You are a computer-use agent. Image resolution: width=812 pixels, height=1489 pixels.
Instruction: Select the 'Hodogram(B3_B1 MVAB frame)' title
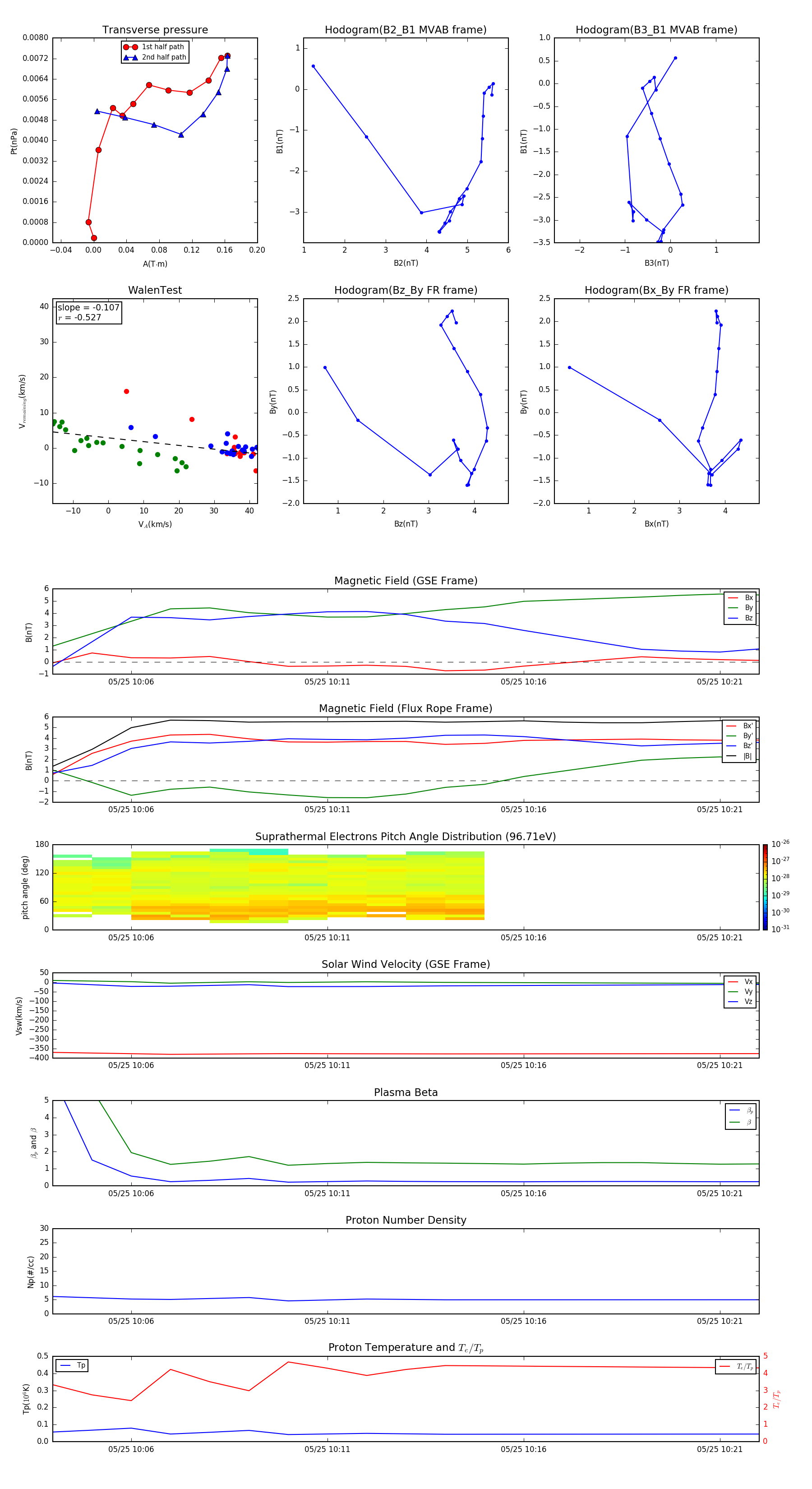tap(656, 30)
